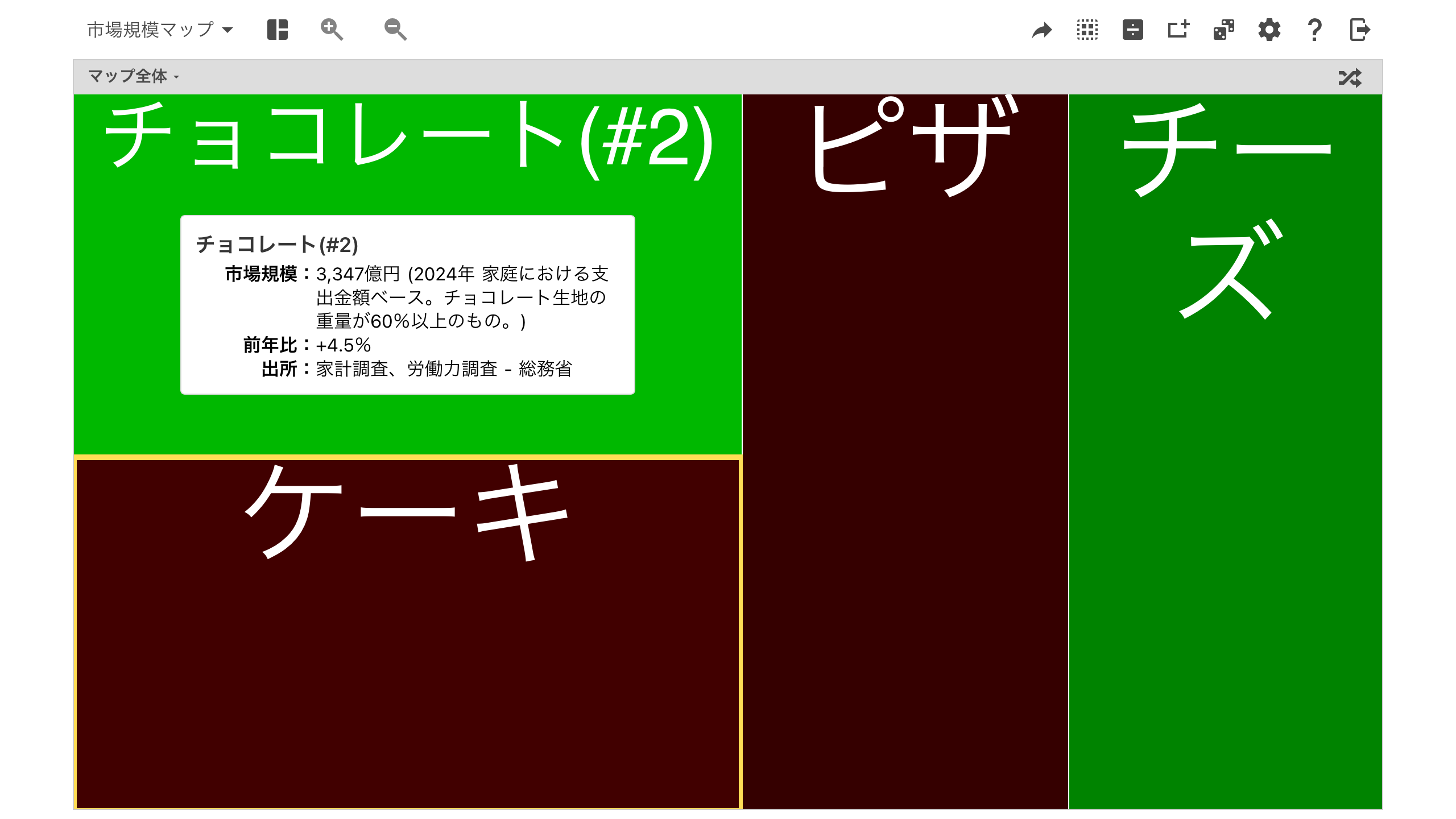Click the 前年比 value +4.5%

click(344, 345)
